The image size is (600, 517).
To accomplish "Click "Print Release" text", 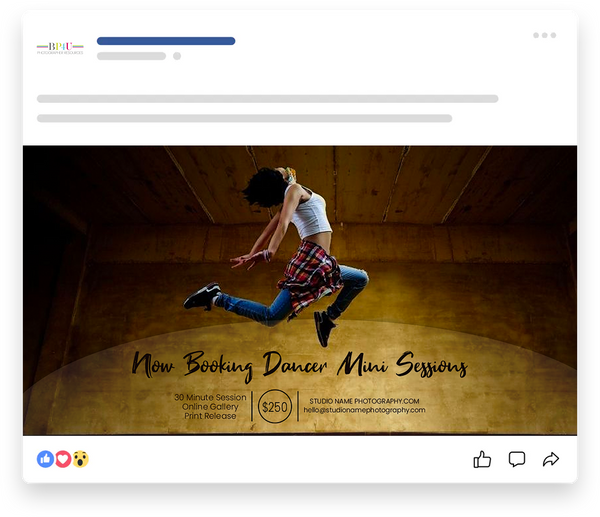I will tap(210, 416).
